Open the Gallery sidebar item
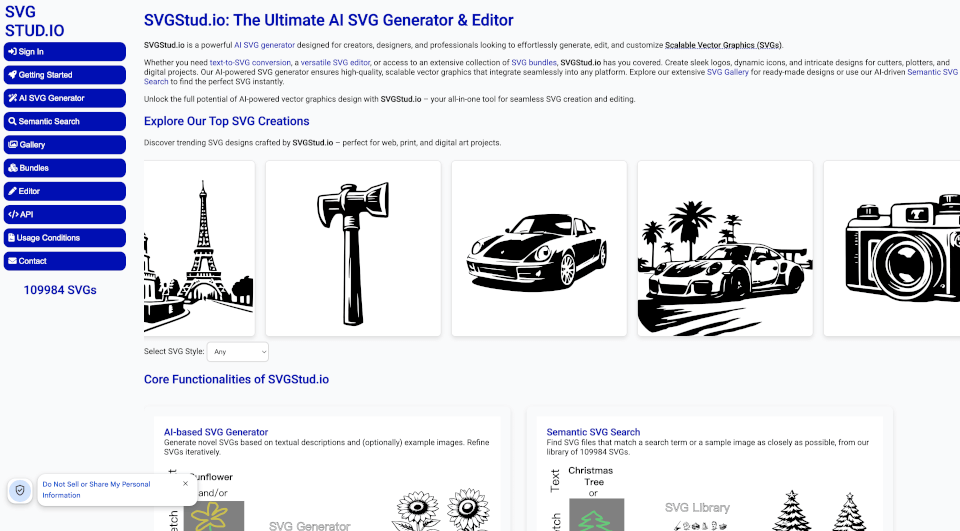Screen dimensions: 960x531 (x=65, y=145)
